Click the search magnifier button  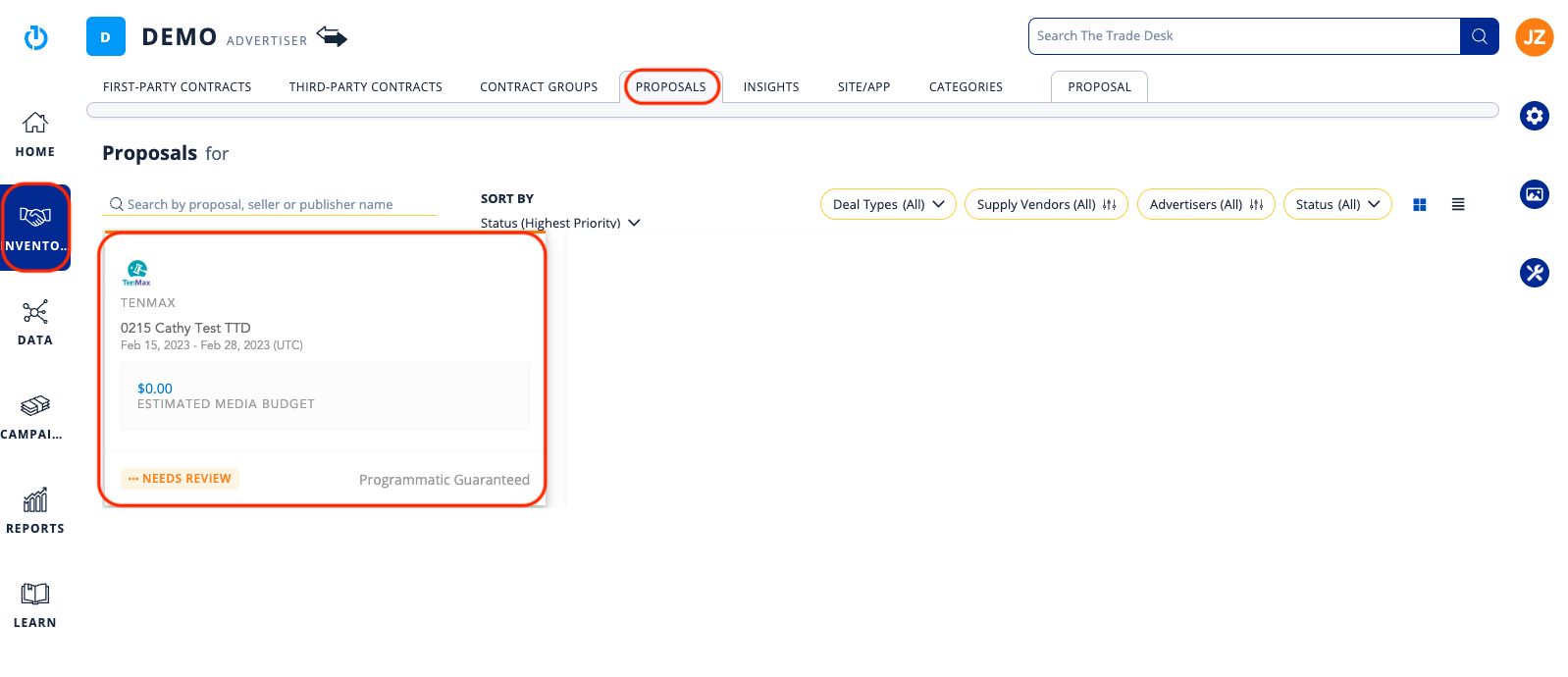[1480, 36]
